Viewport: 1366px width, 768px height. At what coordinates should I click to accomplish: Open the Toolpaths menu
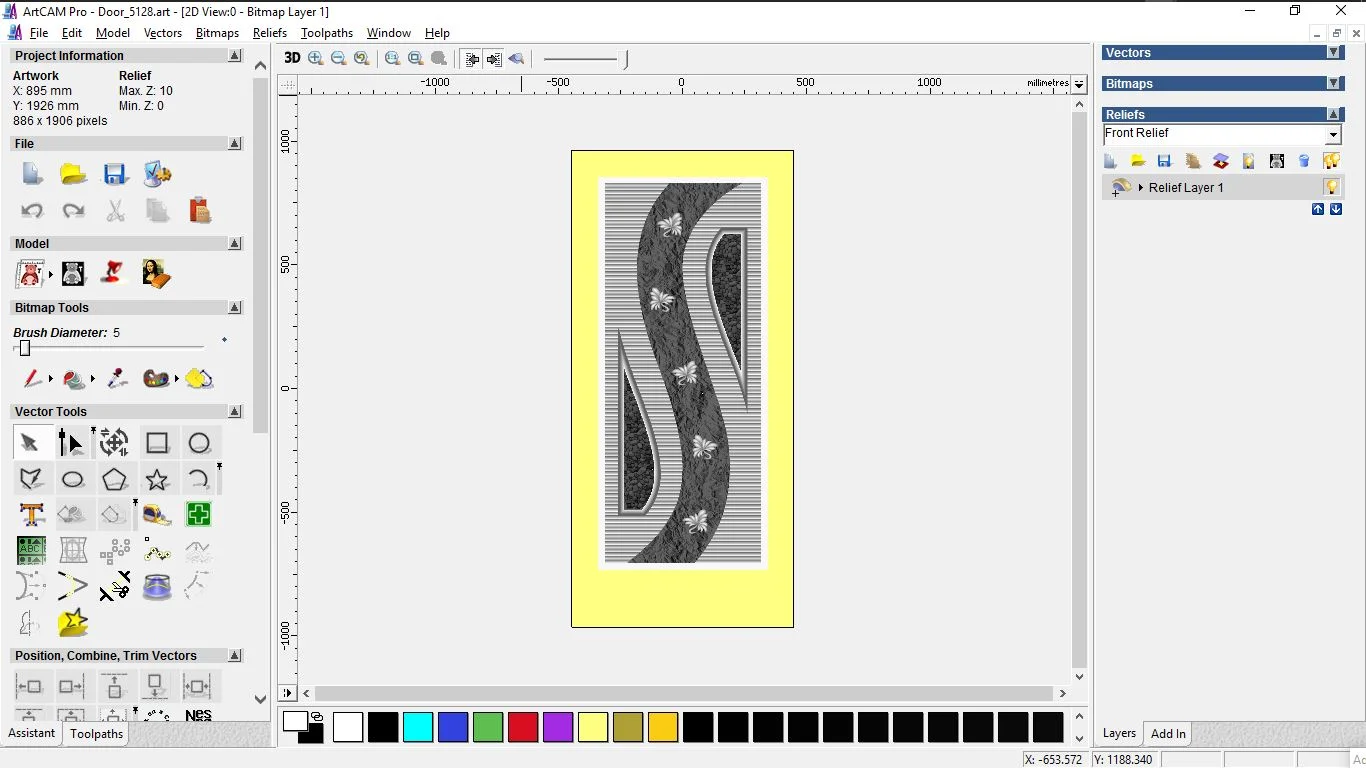[326, 33]
